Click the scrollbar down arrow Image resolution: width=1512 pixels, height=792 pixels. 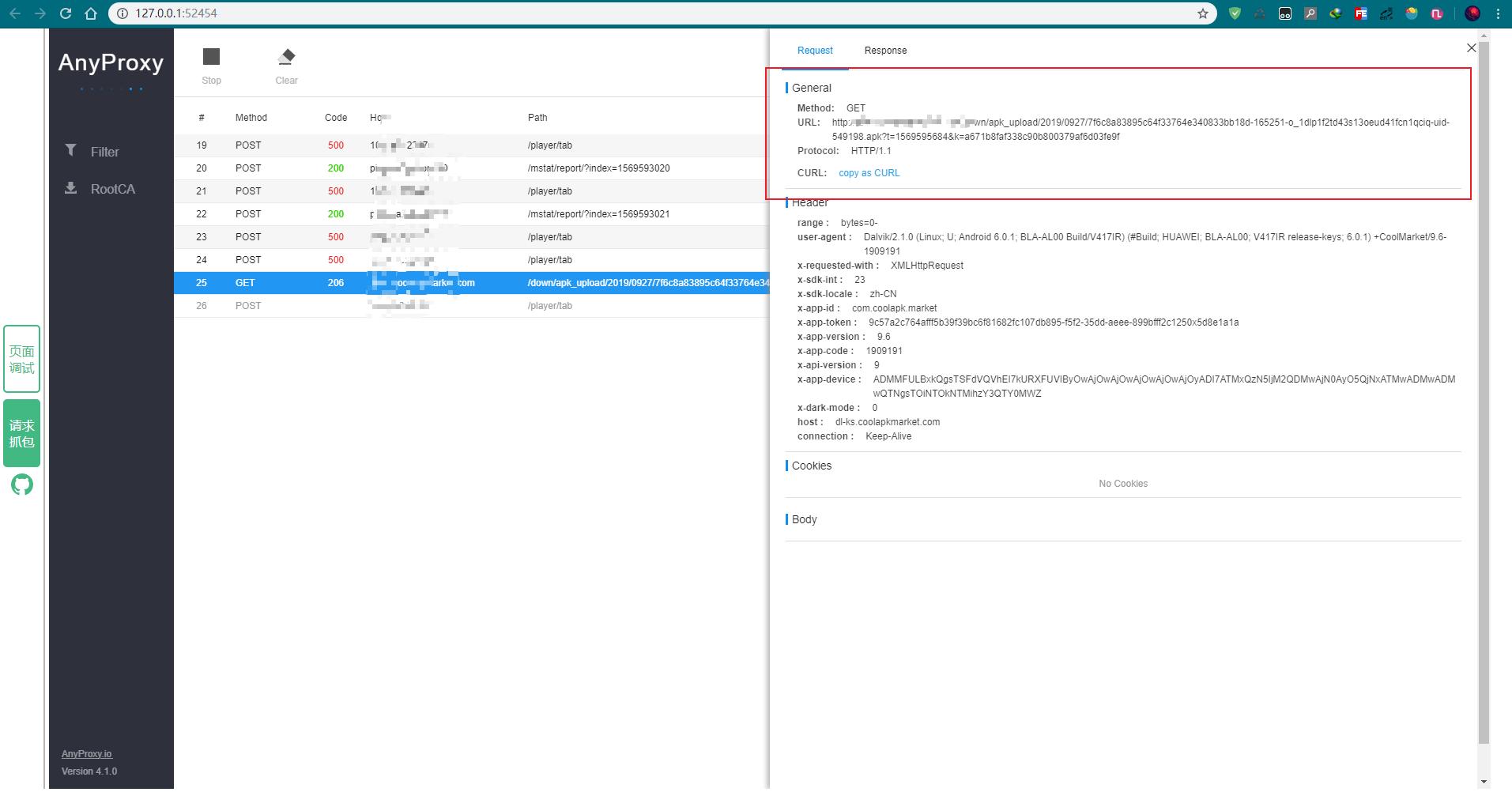pyautogui.click(x=1484, y=782)
